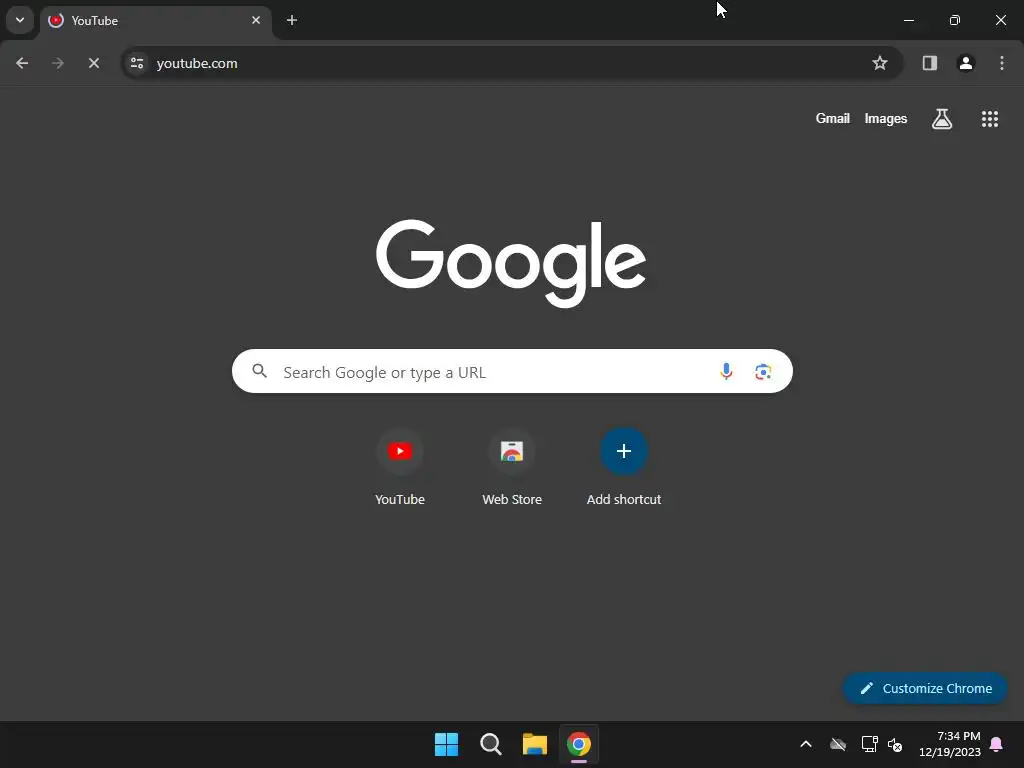1024x768 pixels.
Task: Start voice search with microphone
Action: pyautogui.click(x=726, y=372)
